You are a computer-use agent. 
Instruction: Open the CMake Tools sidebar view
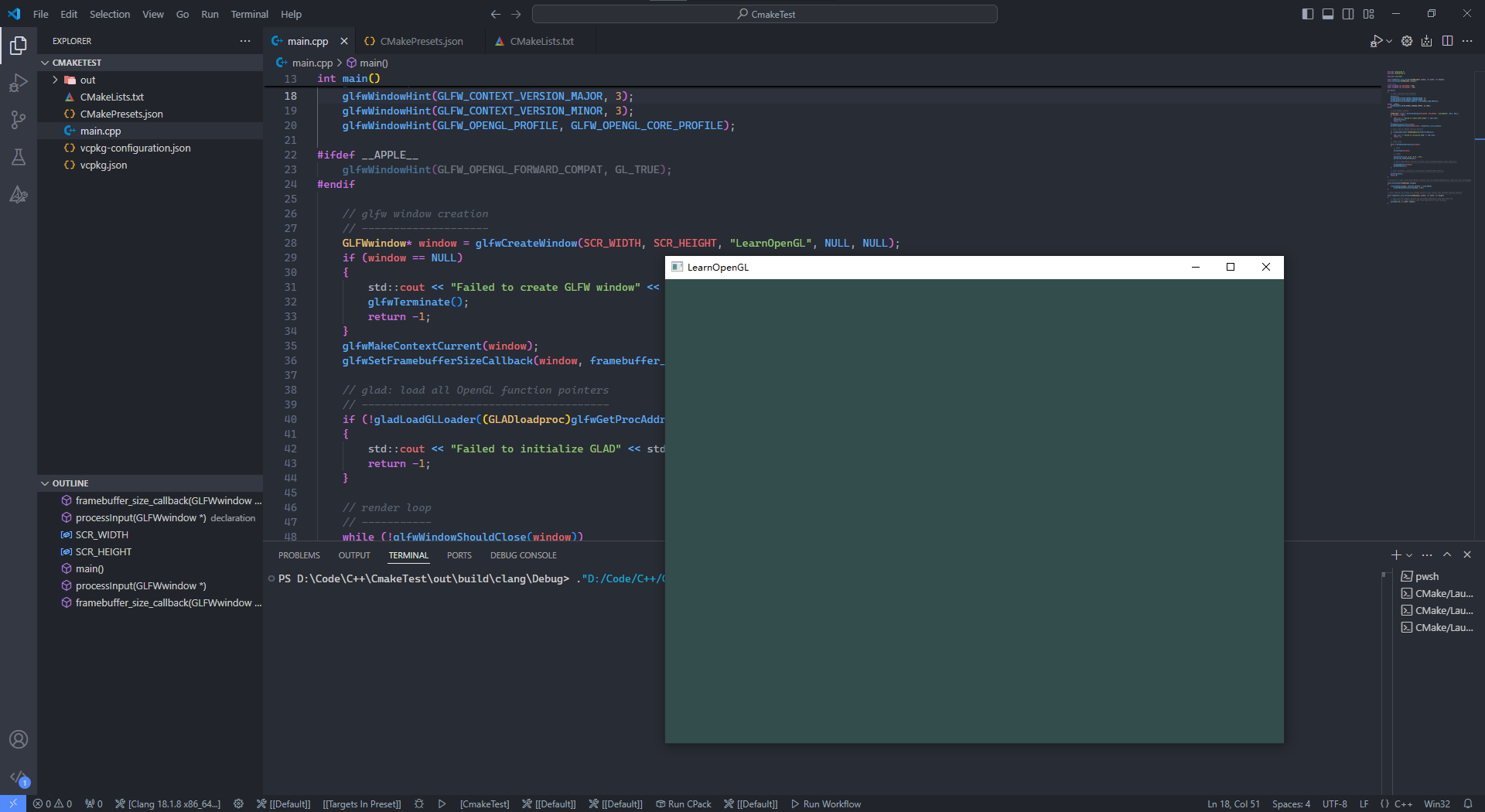coord(19,194)
